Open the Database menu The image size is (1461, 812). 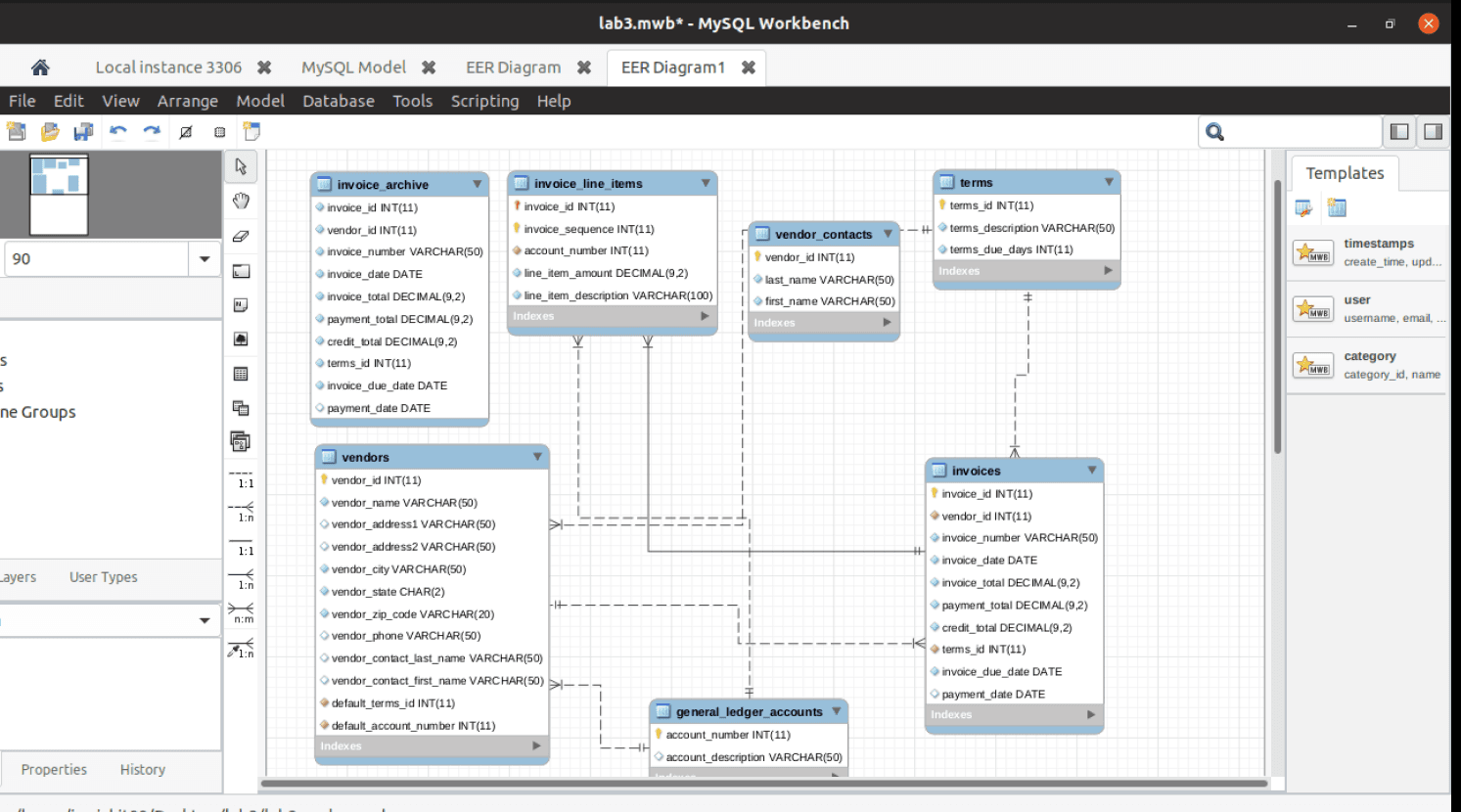pyautogui.click(x=339, y=101)
